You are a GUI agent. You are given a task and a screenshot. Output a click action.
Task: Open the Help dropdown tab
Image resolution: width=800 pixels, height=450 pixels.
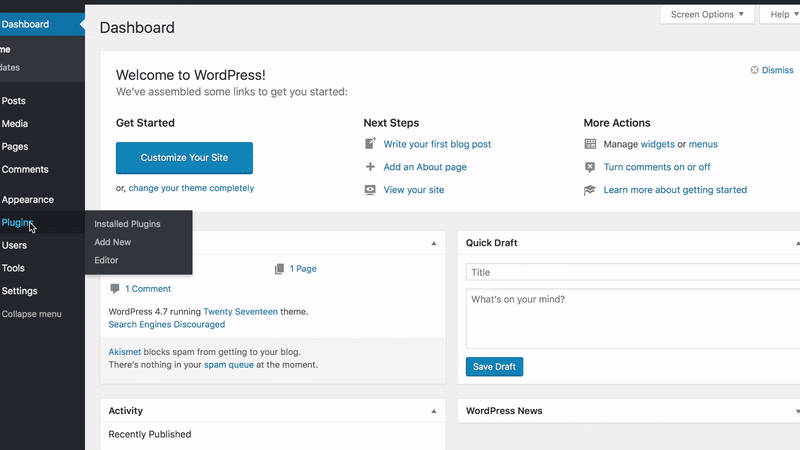pyautogui.click(x=781, y=14)
